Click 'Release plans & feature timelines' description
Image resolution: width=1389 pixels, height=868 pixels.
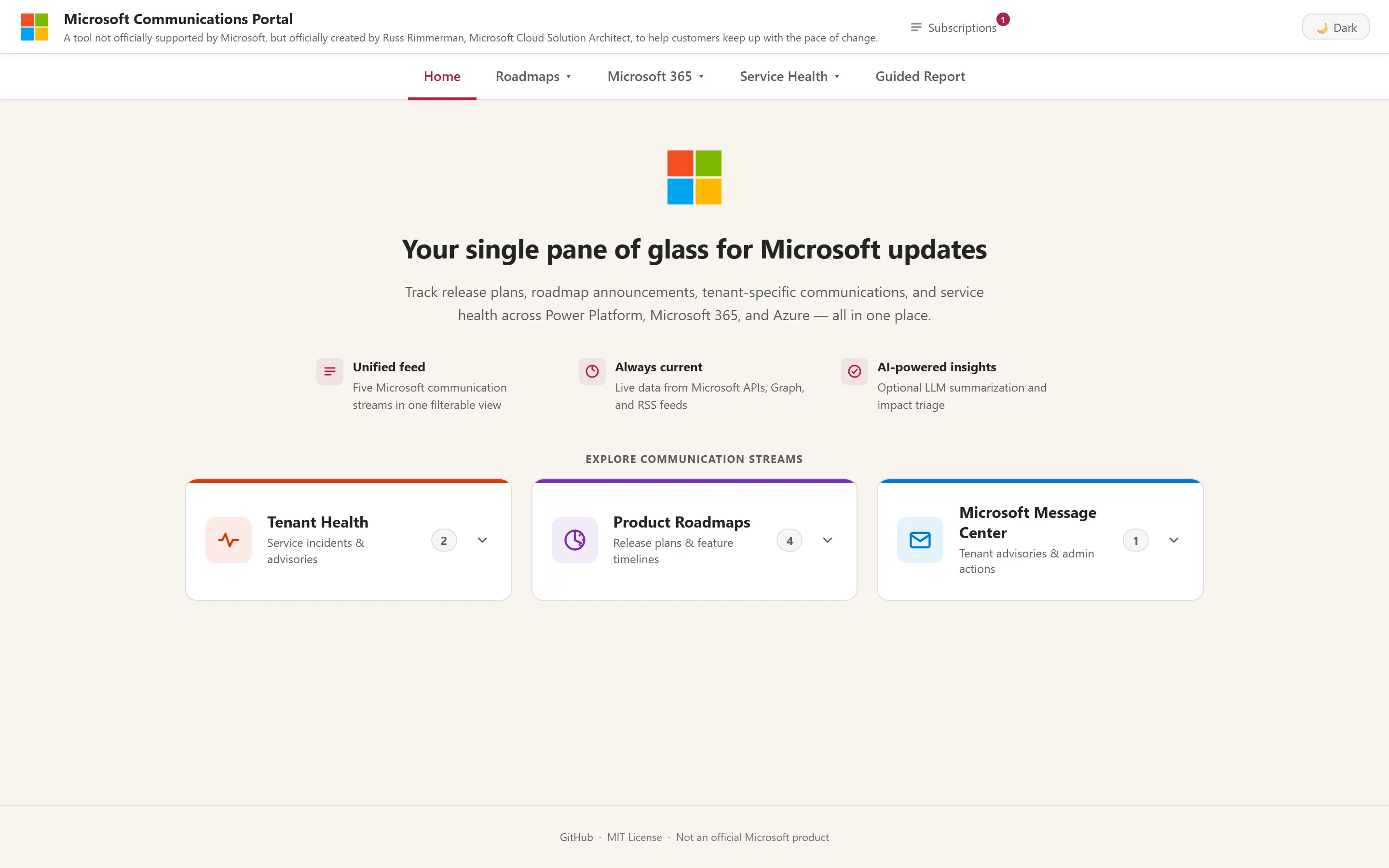tap(673, 551)
